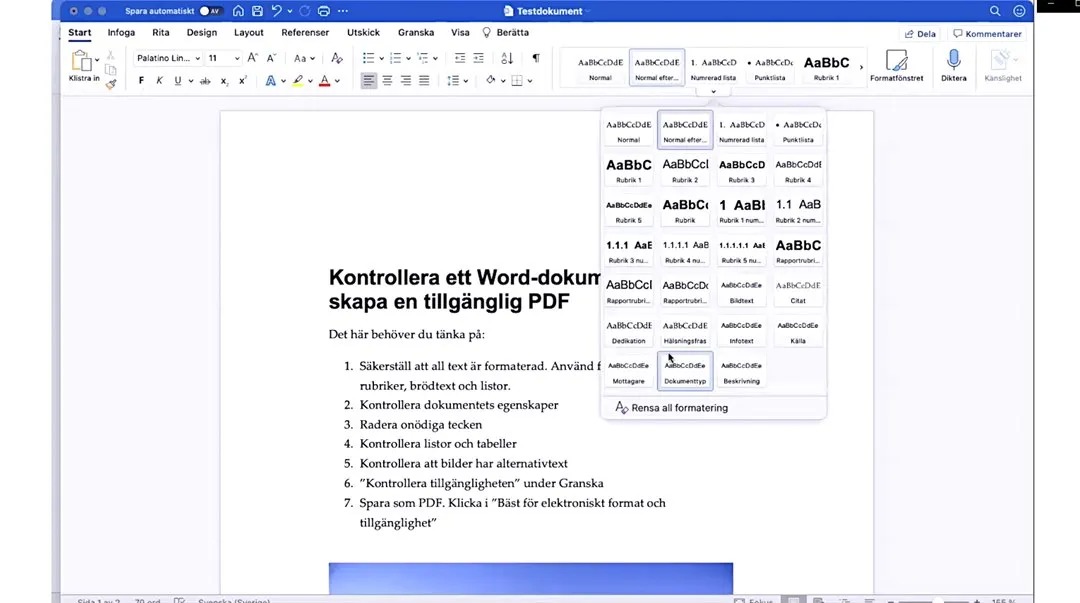Show paragraph marks with the pilcrow icon
The height and width of the screenshot is (603, 1080).
pyautogui.click(x=536, y=57)
